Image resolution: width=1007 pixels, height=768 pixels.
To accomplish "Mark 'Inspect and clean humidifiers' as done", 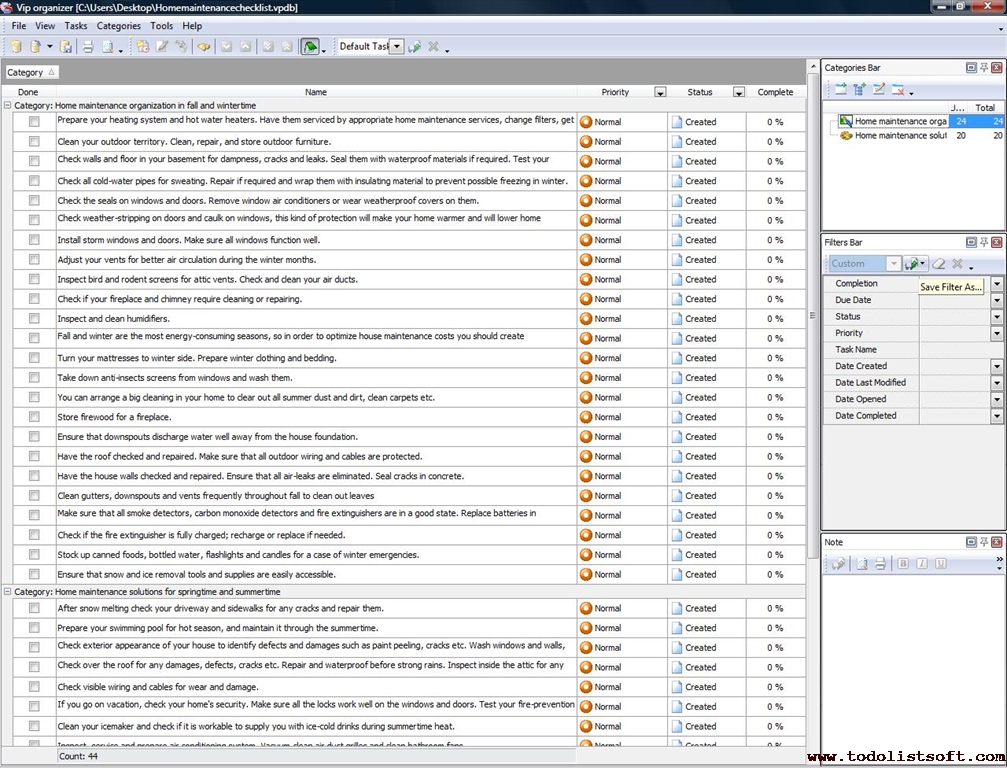I will 34,319.
